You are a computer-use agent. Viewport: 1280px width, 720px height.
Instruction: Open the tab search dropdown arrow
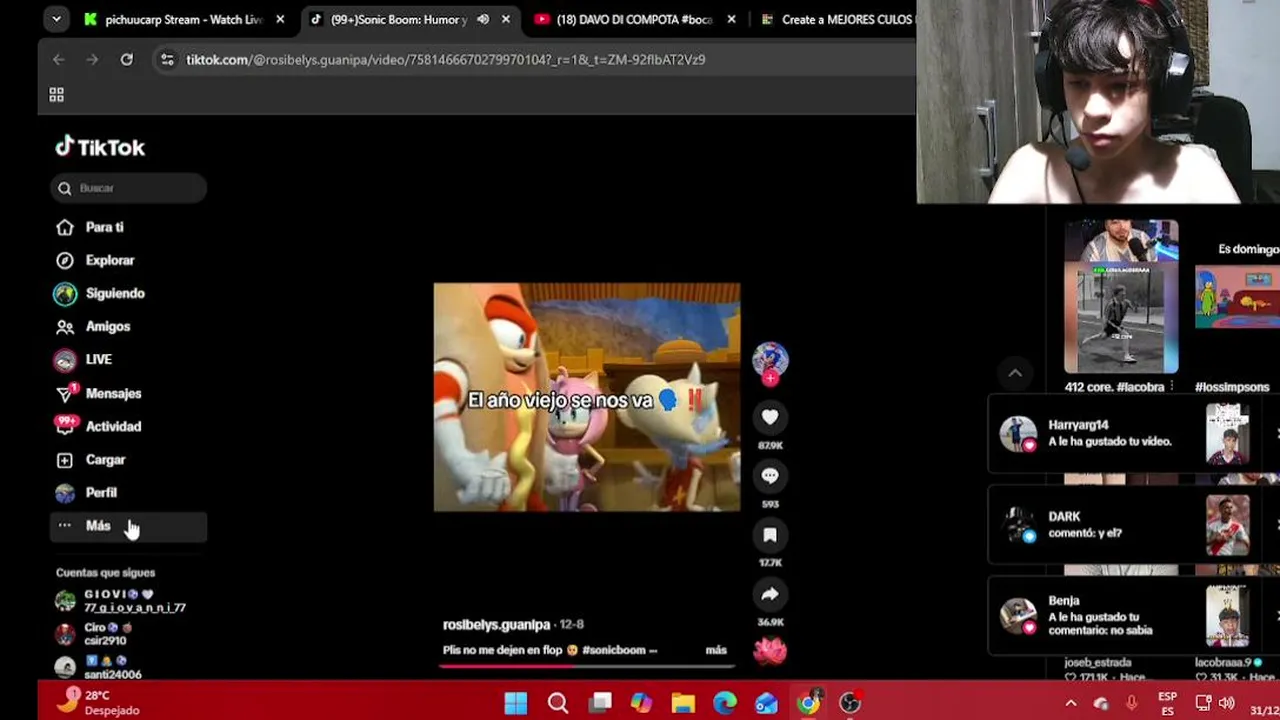coord(56,19)
